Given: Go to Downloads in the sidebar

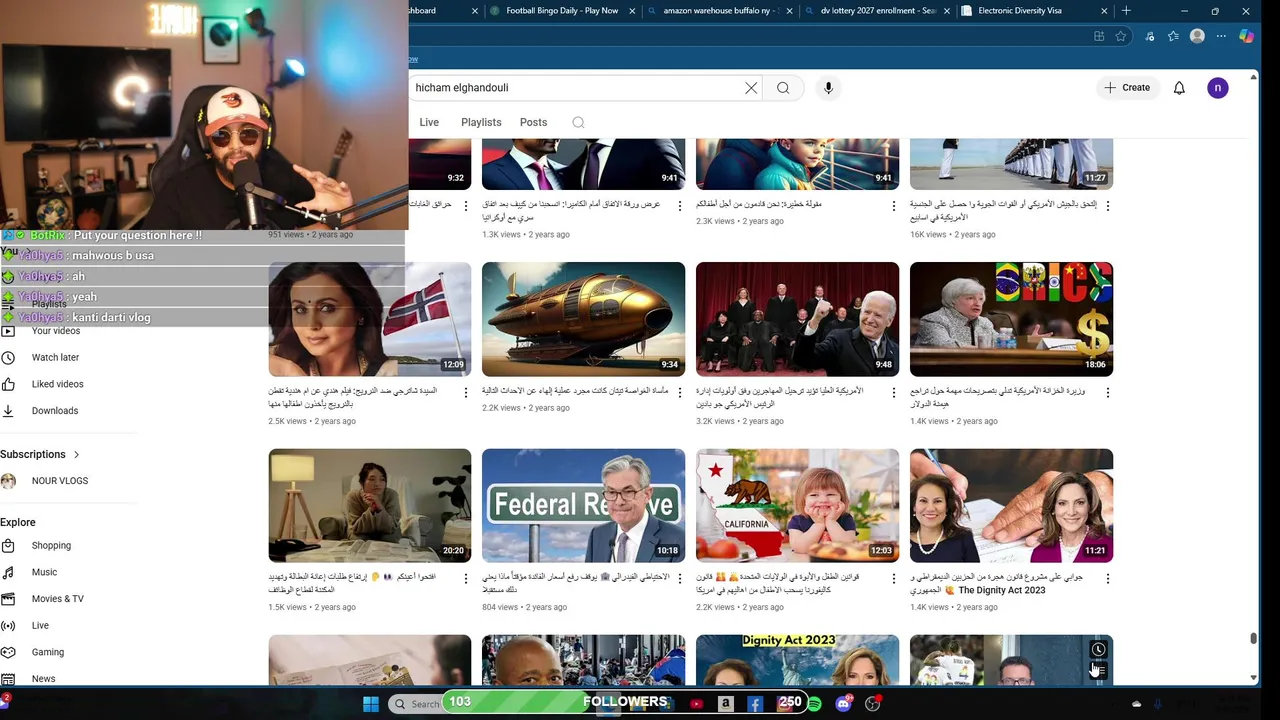Looking at the screenshot, I should pyautogui.click(x=54, y=411).
